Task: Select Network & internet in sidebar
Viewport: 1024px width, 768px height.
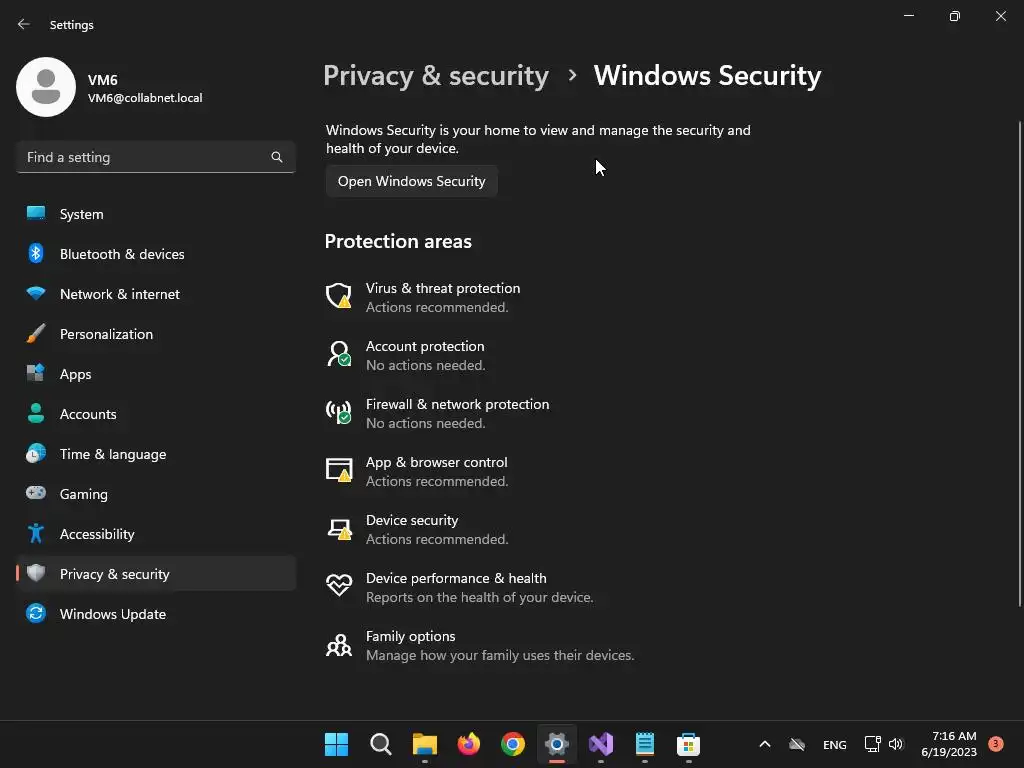Action: click(x=155, y=294)
